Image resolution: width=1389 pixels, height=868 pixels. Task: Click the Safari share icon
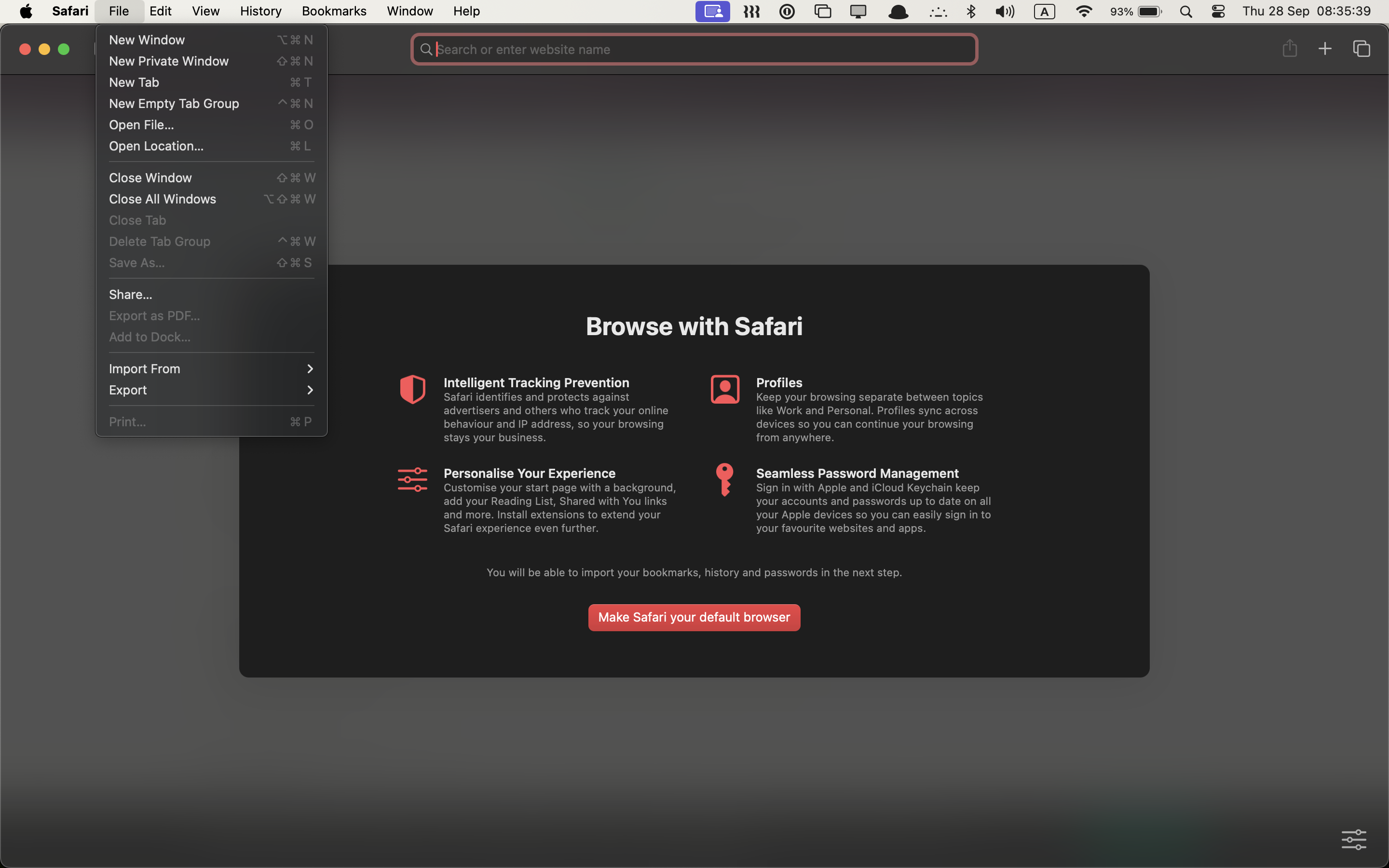point(1290,49)
